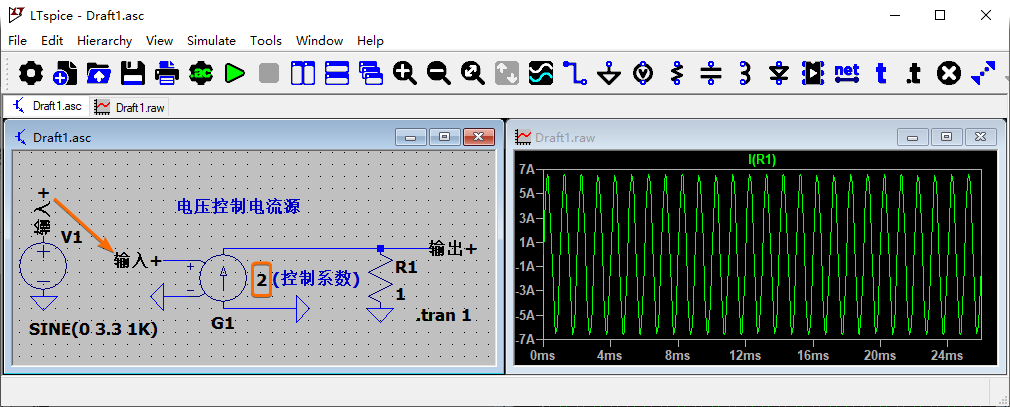
Task: Close the Draft1.raw child window
Action: point(980,137)
